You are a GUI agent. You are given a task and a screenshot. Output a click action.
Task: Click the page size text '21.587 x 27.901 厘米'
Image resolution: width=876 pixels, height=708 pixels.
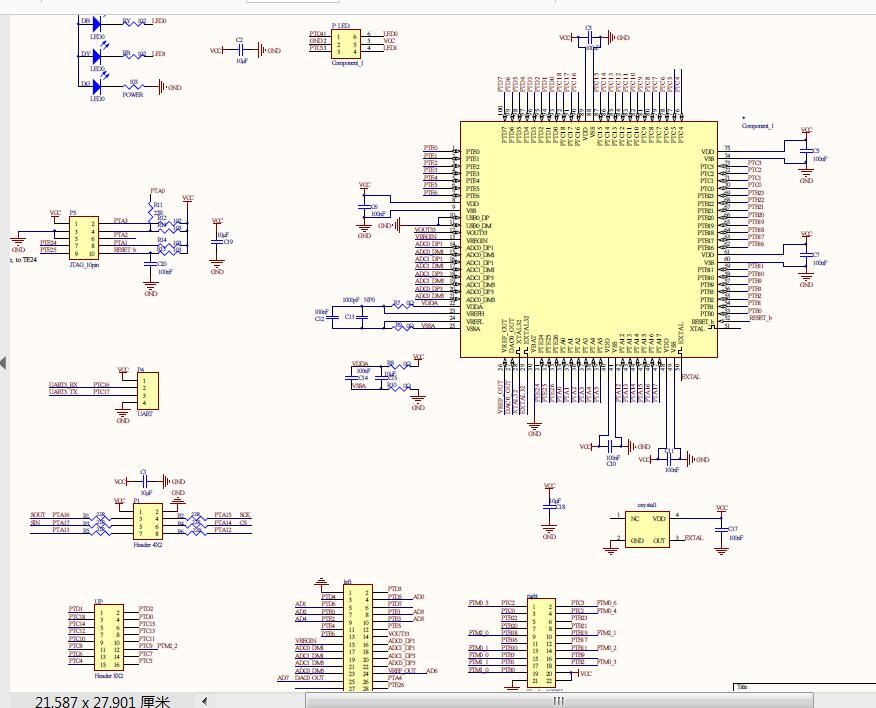click(102, 701)
